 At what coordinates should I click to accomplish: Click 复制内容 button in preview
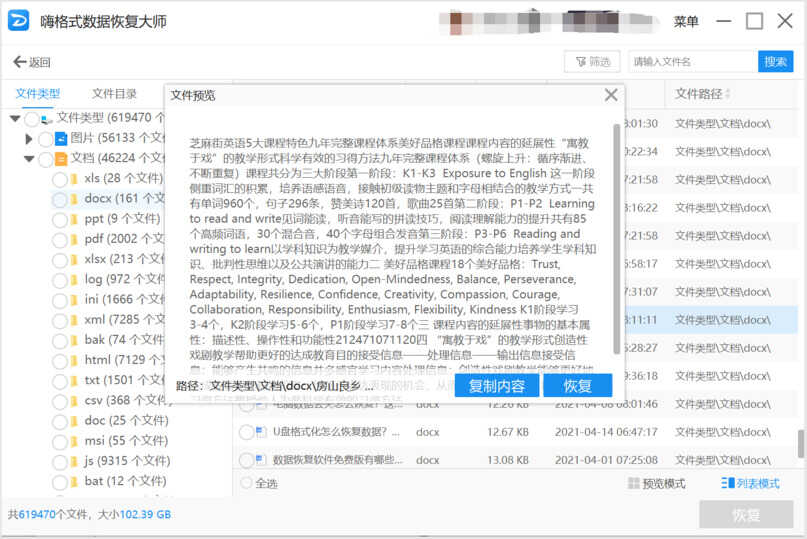(x=497, y=386)
